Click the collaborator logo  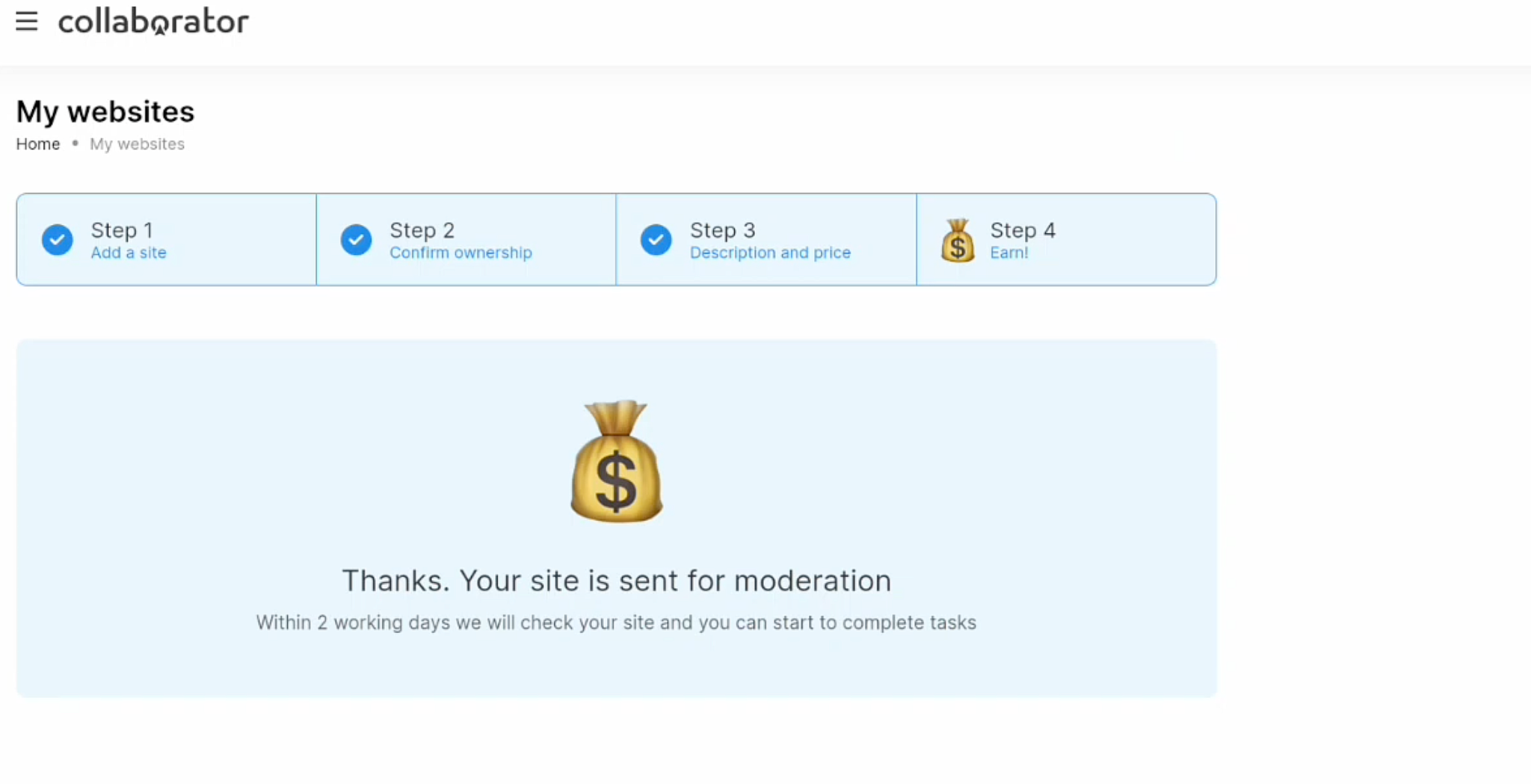coord(153,21)
